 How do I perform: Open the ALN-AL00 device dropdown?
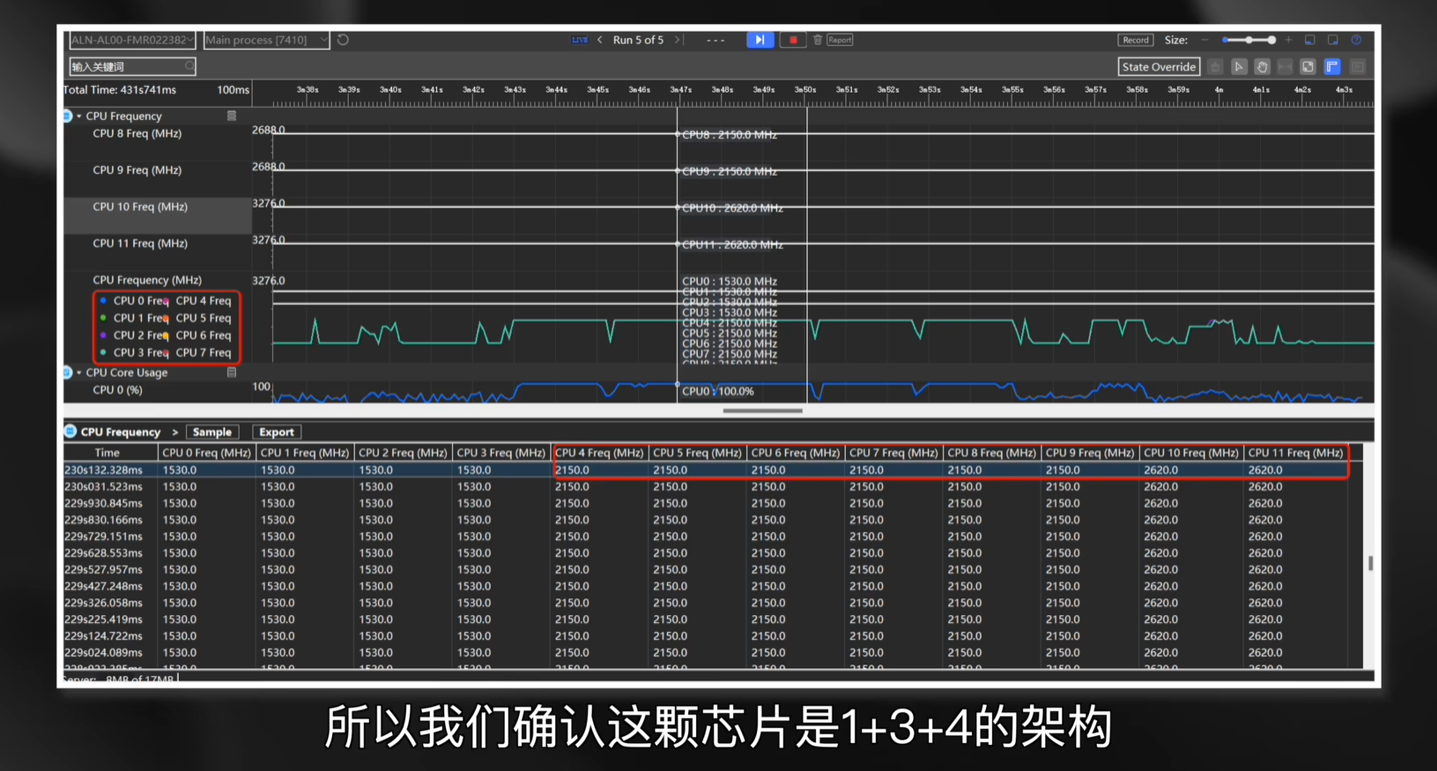pyautogui.click(x=132, y=40)
